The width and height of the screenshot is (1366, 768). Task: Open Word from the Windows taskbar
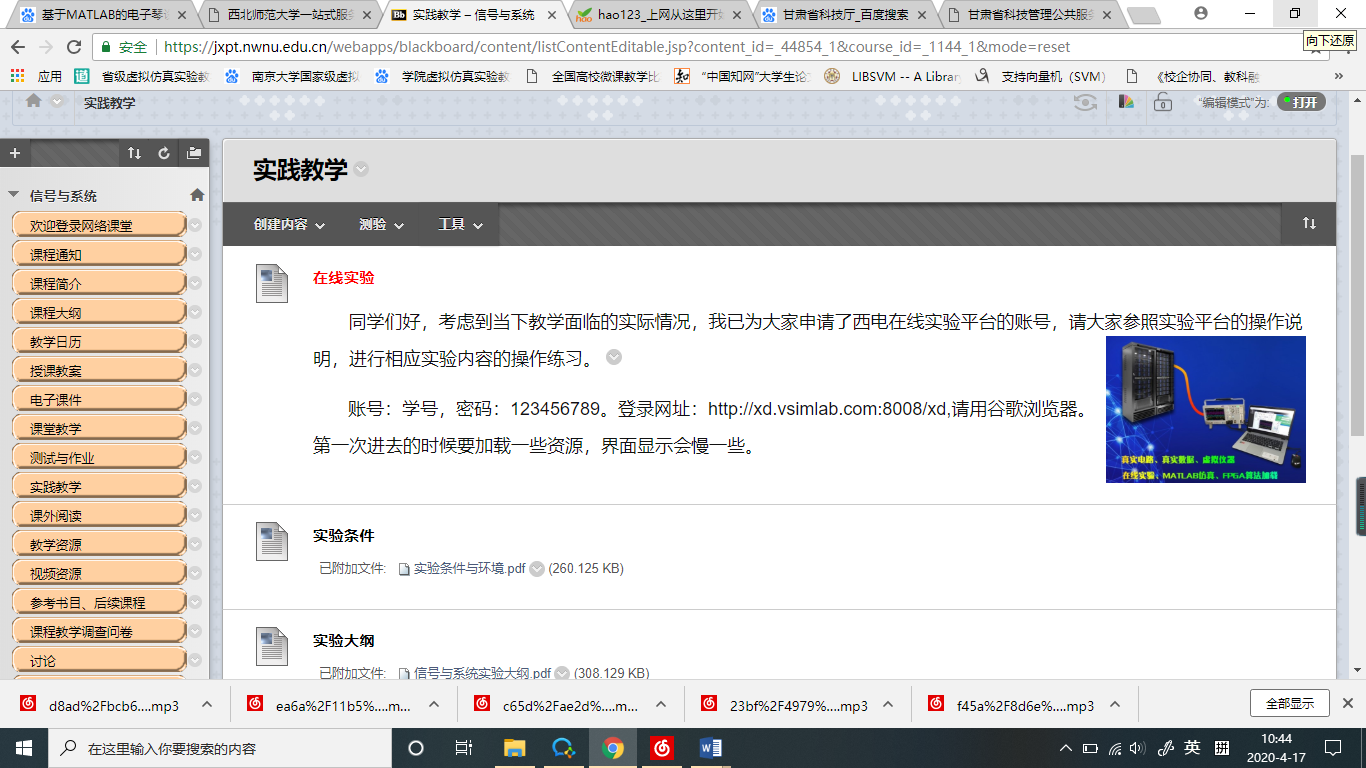pyautogui.click(x=710, y=748)
